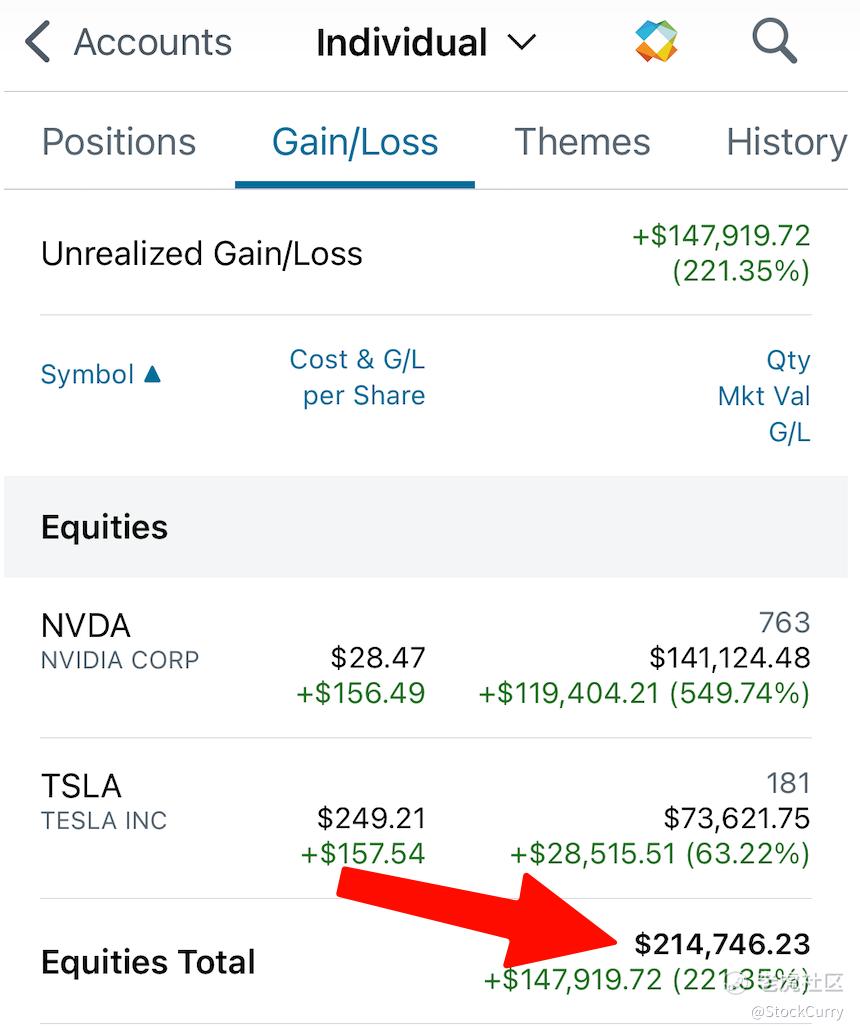Sort by Symbol column arrow

tap(152, 374)
